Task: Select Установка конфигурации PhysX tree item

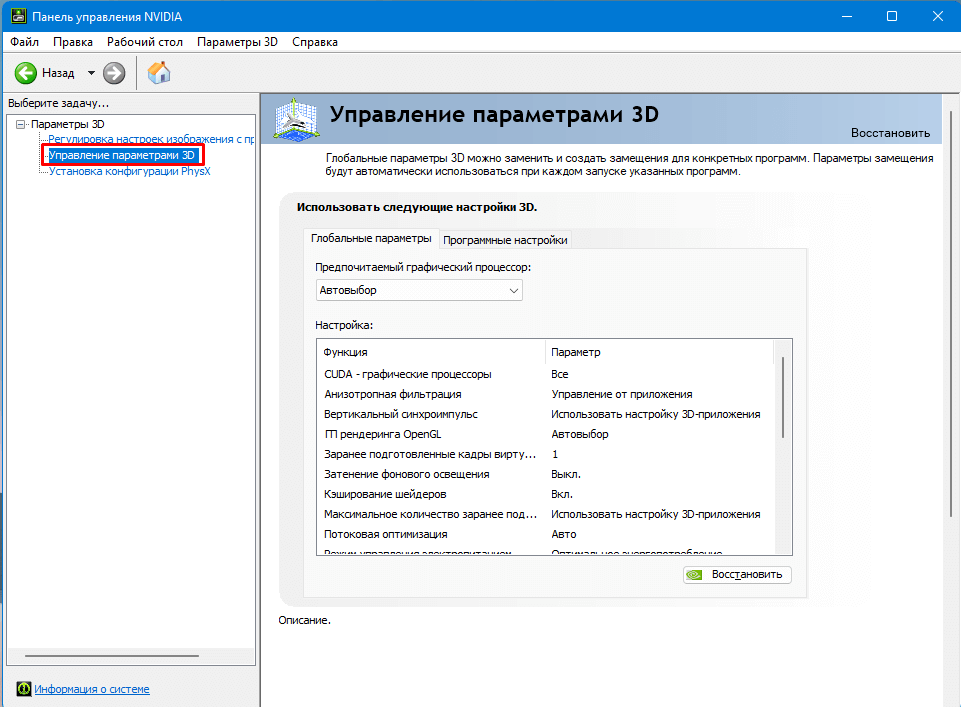Action: click(x=130, y=171)
